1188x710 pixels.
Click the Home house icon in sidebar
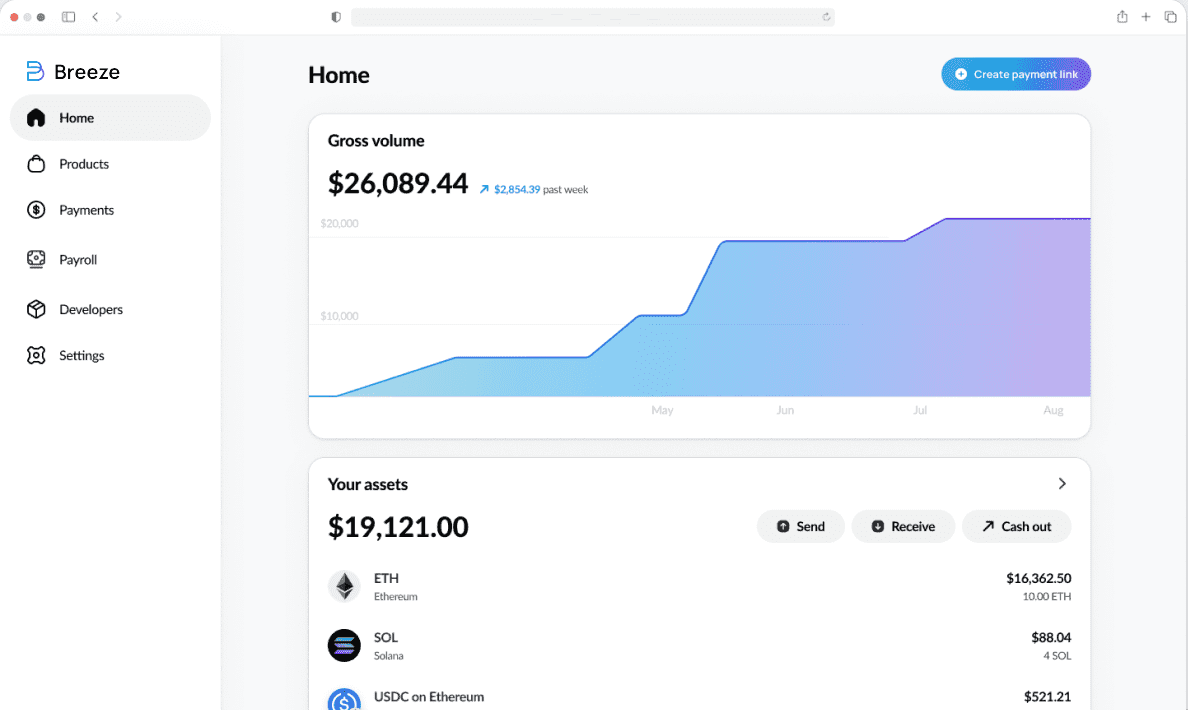[36, 117]
